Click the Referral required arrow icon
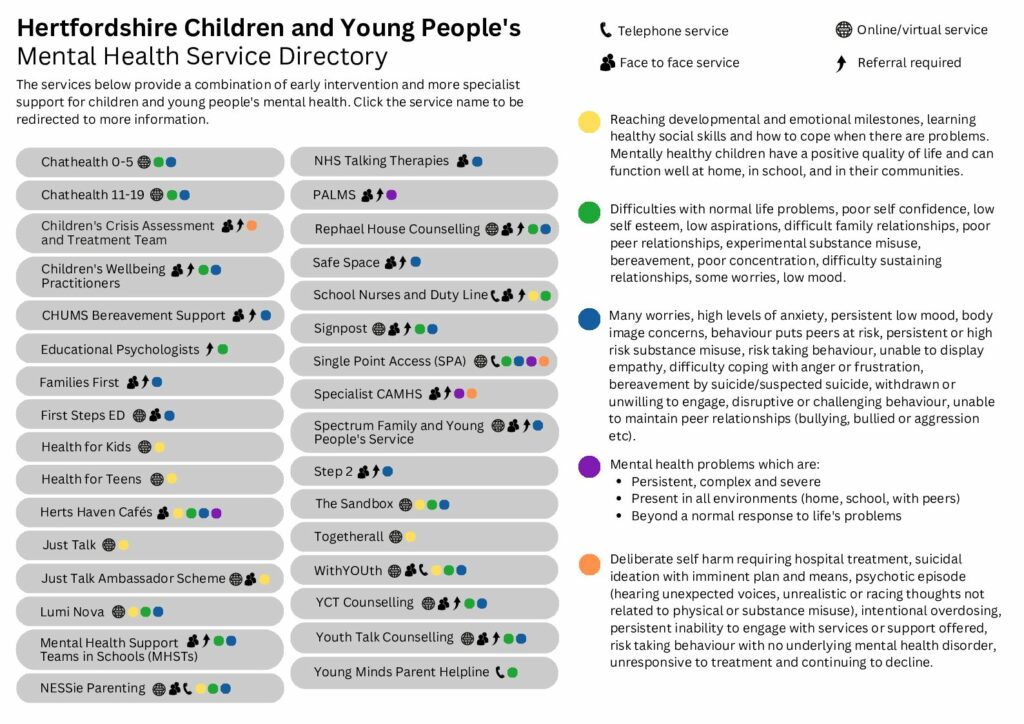Image resolution: width=1024 pixels, height=724 pixels. pos(841,63)
